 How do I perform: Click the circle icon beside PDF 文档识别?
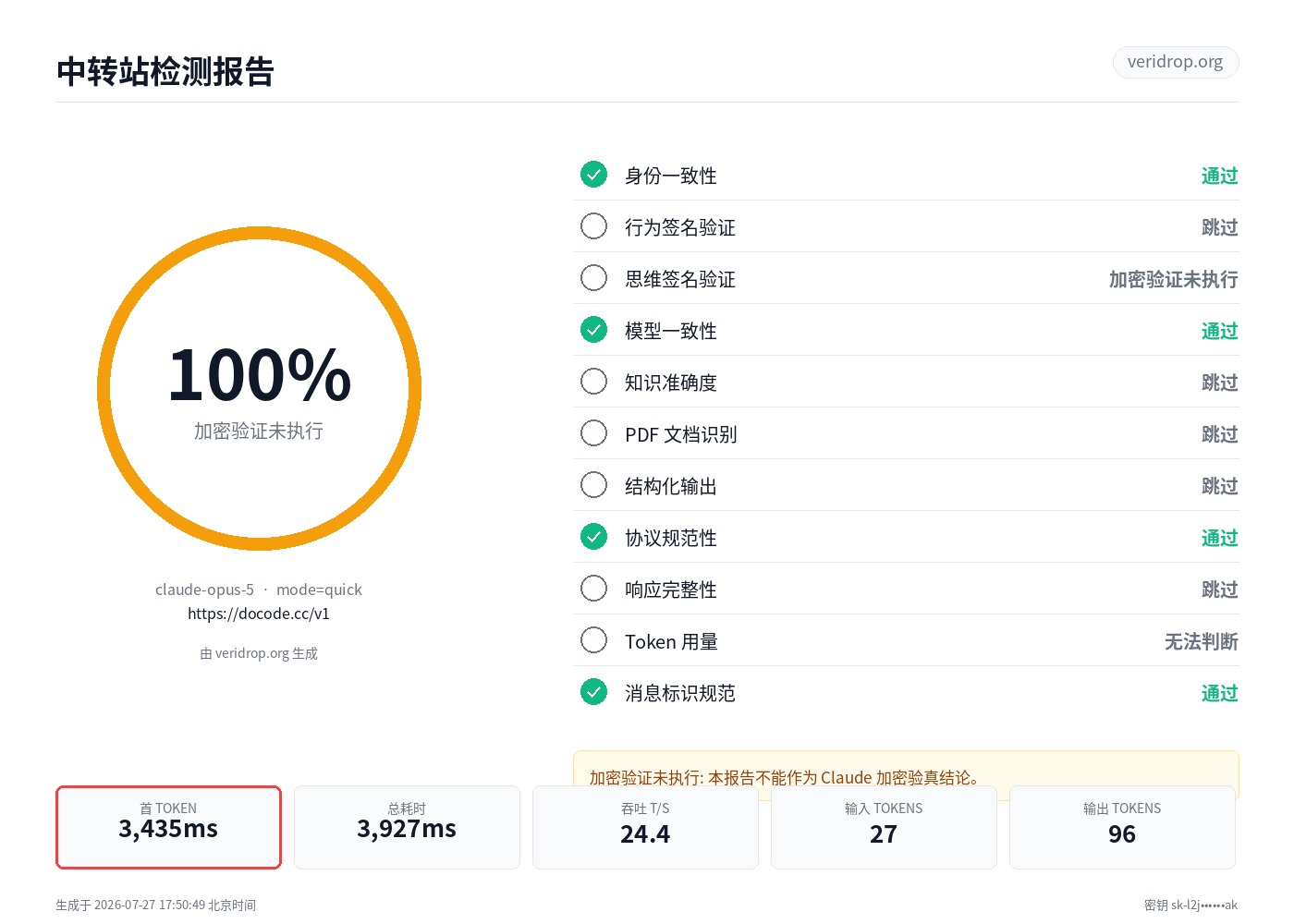[593, 433]
